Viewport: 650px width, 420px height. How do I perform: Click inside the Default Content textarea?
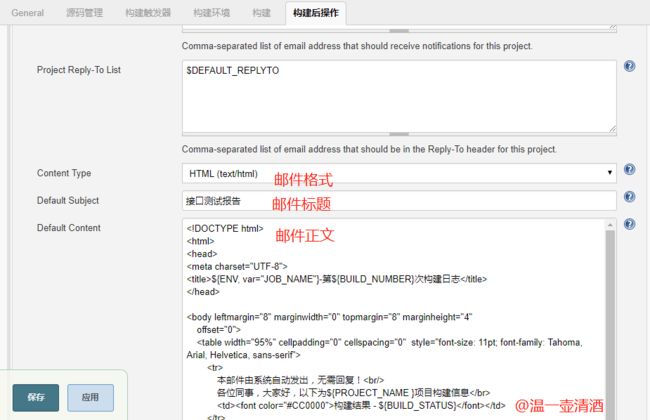394,319
